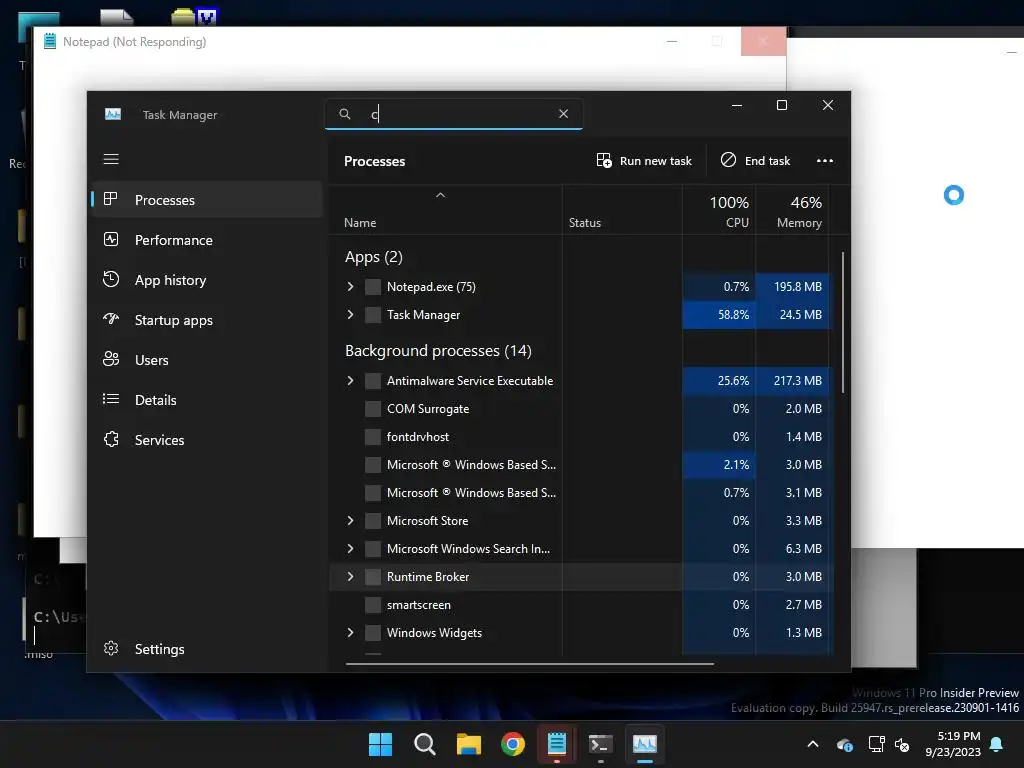The height and width of the screenshot is (768, 1024).
Task: Open the Startup apps page
Action: coord(208,320)
